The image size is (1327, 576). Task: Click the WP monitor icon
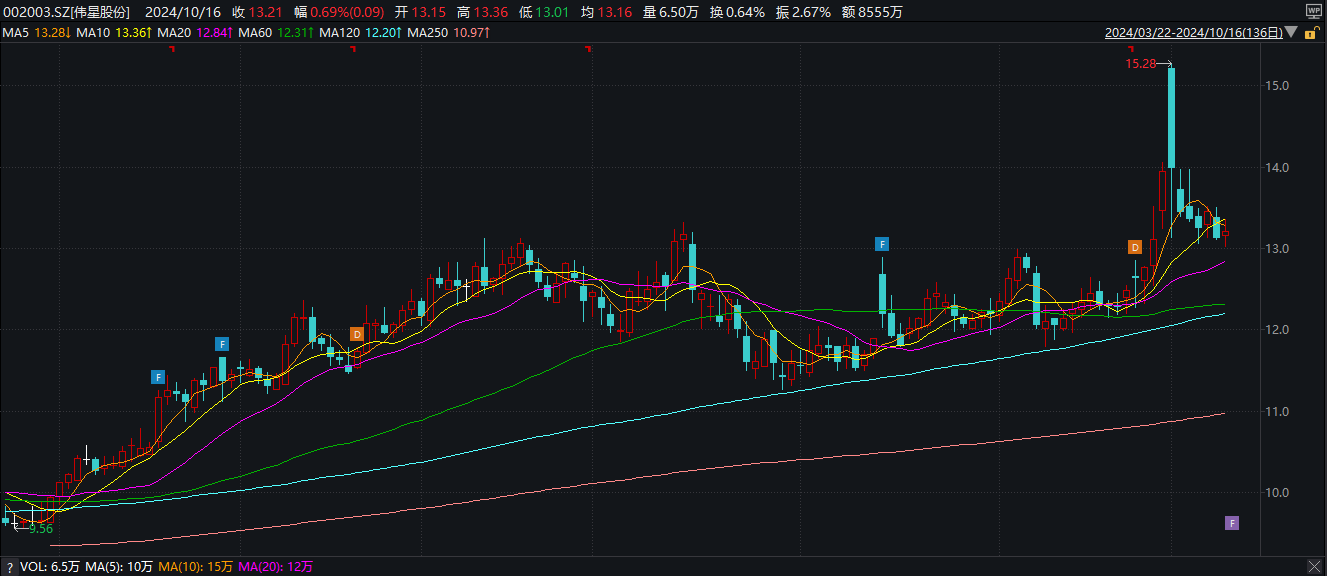[1313, 11]
